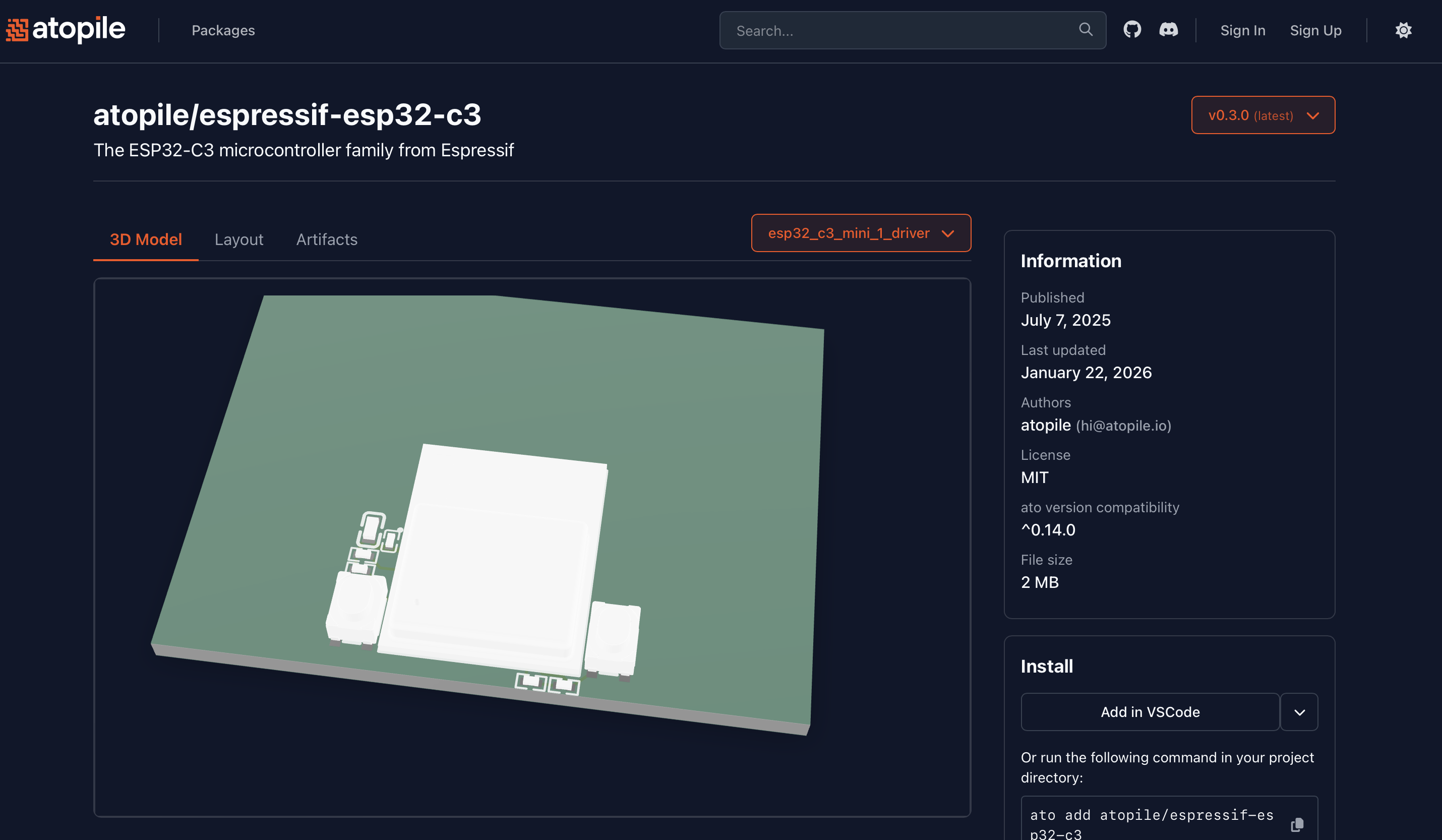Click the atopile author email link

pyautogui.click(x=1124, y=425)
